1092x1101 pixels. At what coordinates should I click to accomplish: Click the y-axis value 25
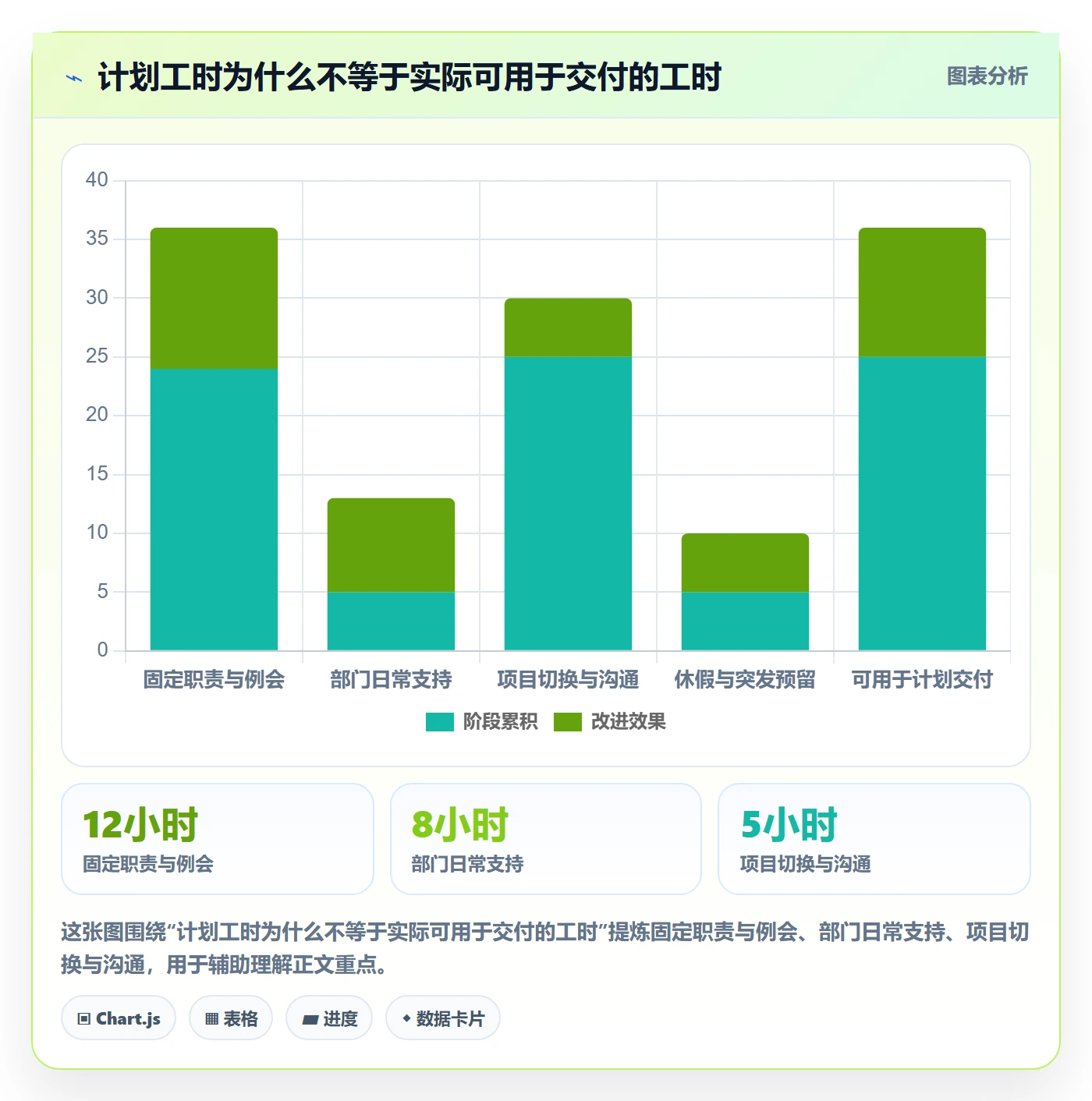(x=97, y=356)
